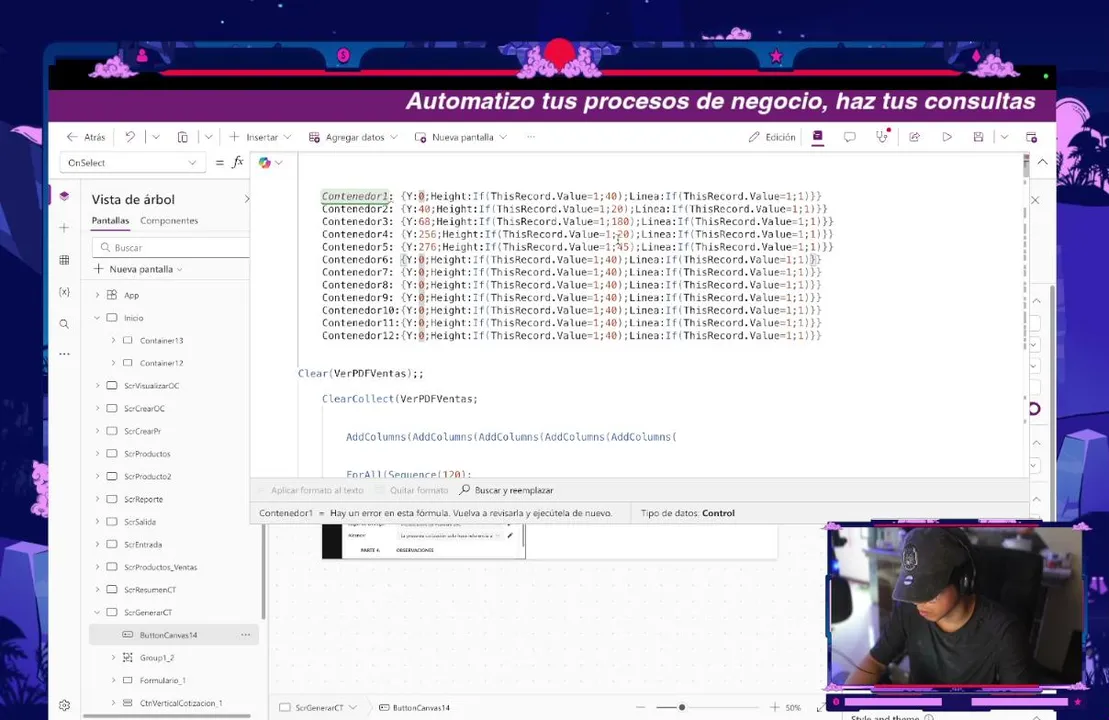Collapse the ScrGenerarCT screen node
Image resolution: width=1109 pixels, height=720 pixels.
coord(98,612)
